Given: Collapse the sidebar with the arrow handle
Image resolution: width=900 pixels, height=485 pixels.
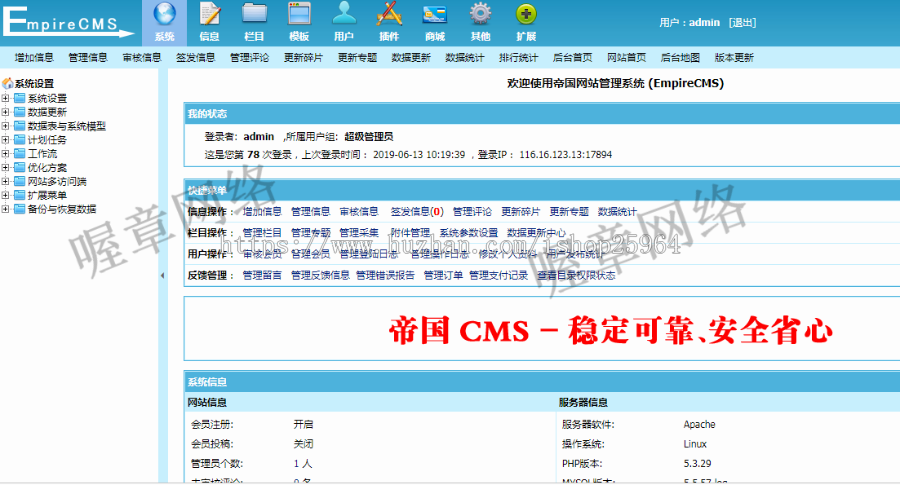Looking at the screenshot, I should [162, 276].
